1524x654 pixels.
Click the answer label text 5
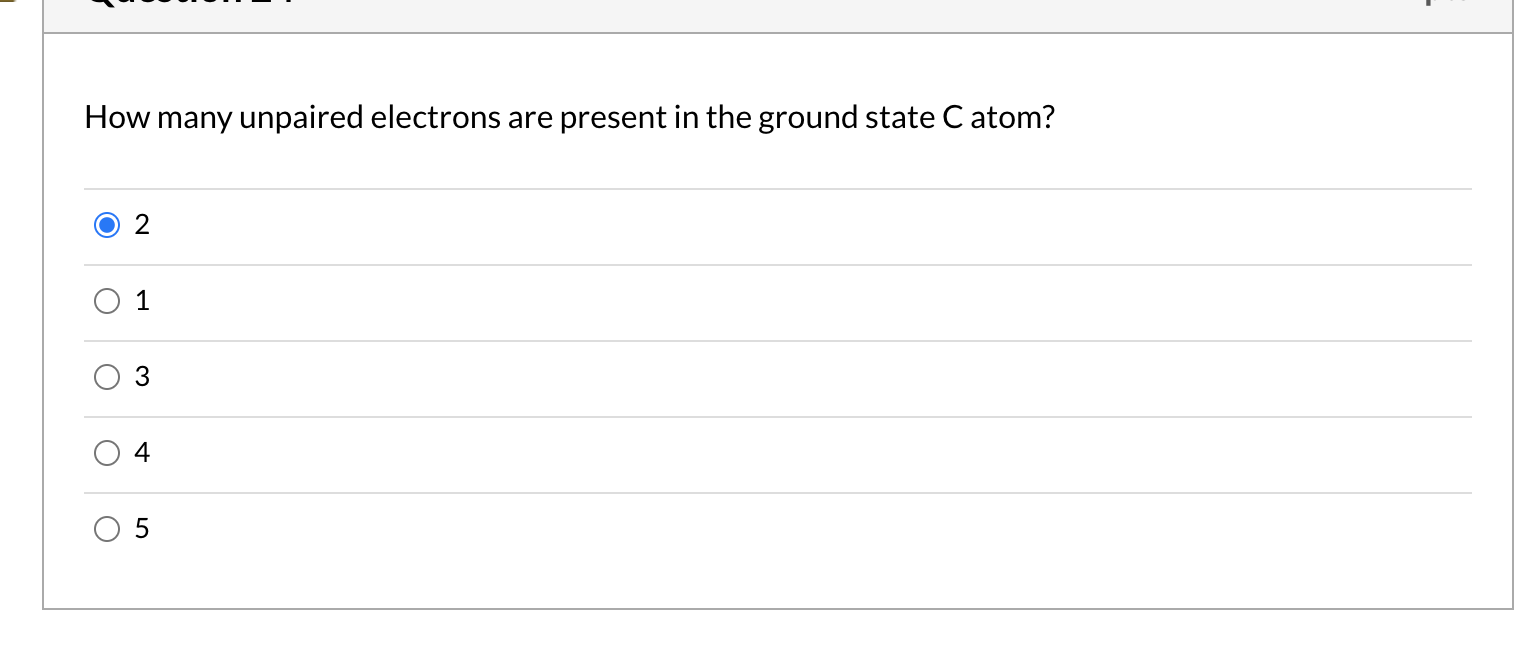pyautogui.click(x=143, y=529)
